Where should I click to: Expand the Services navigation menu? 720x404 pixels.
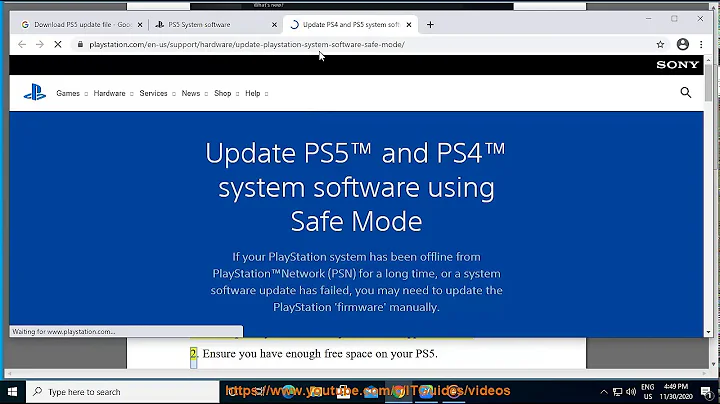click(x=158, y=93)
